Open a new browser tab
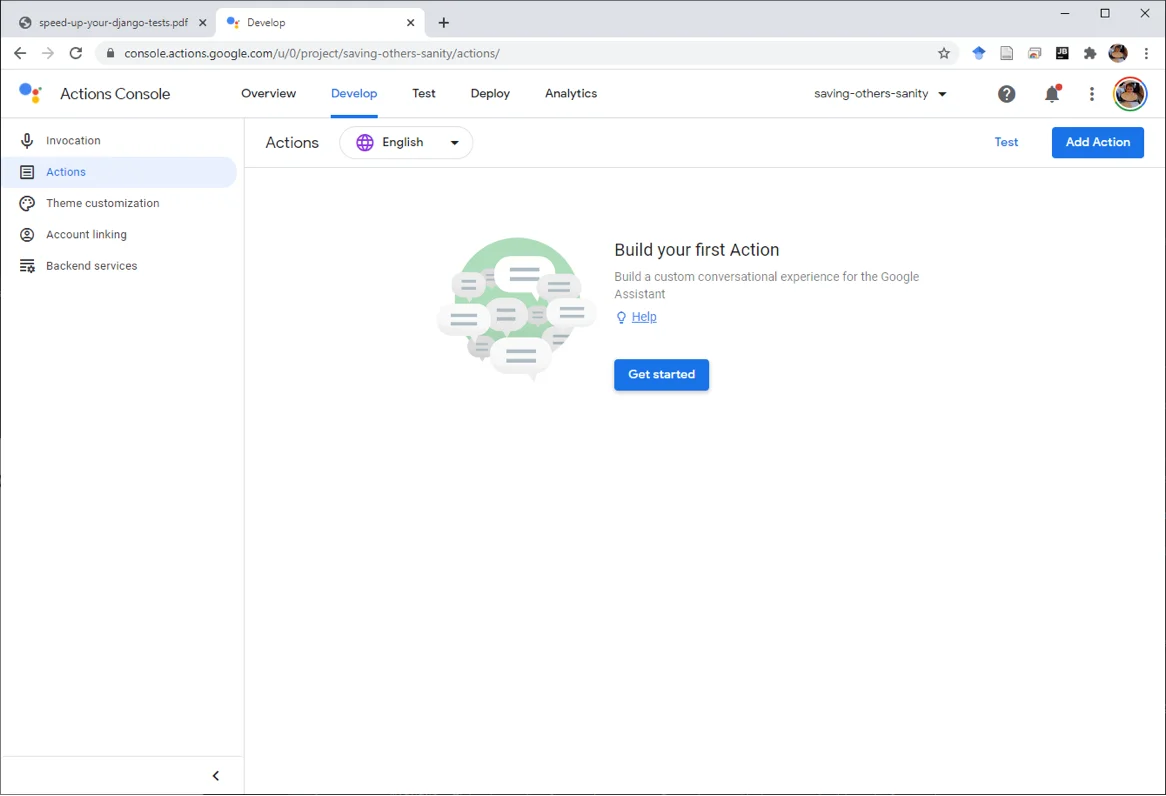The height and width of the screenshot is (796, 1166). tap(444, 22)
